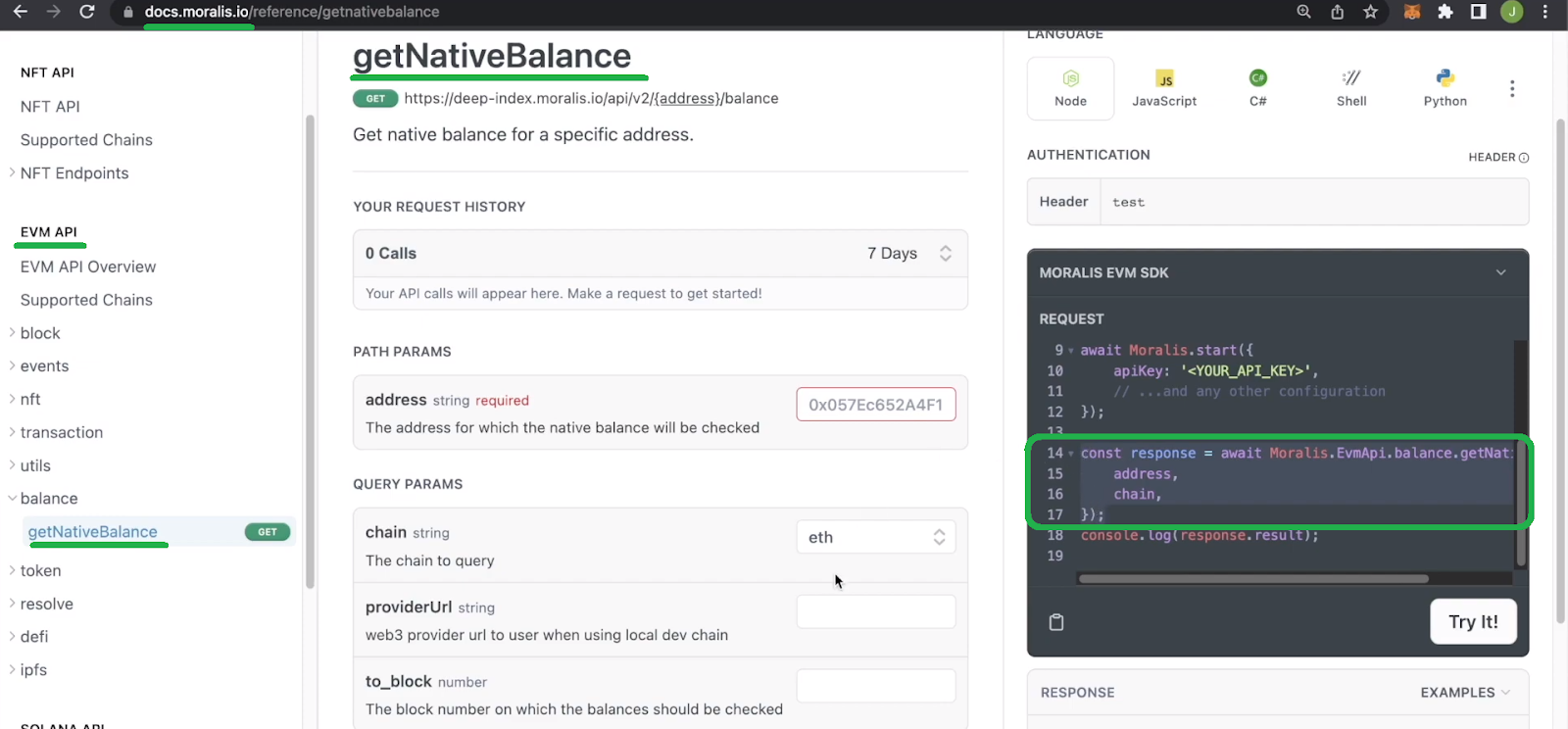Toggle the browser side panel icon
Viewport: 1568px width, 729px height.
[1478, 12]
